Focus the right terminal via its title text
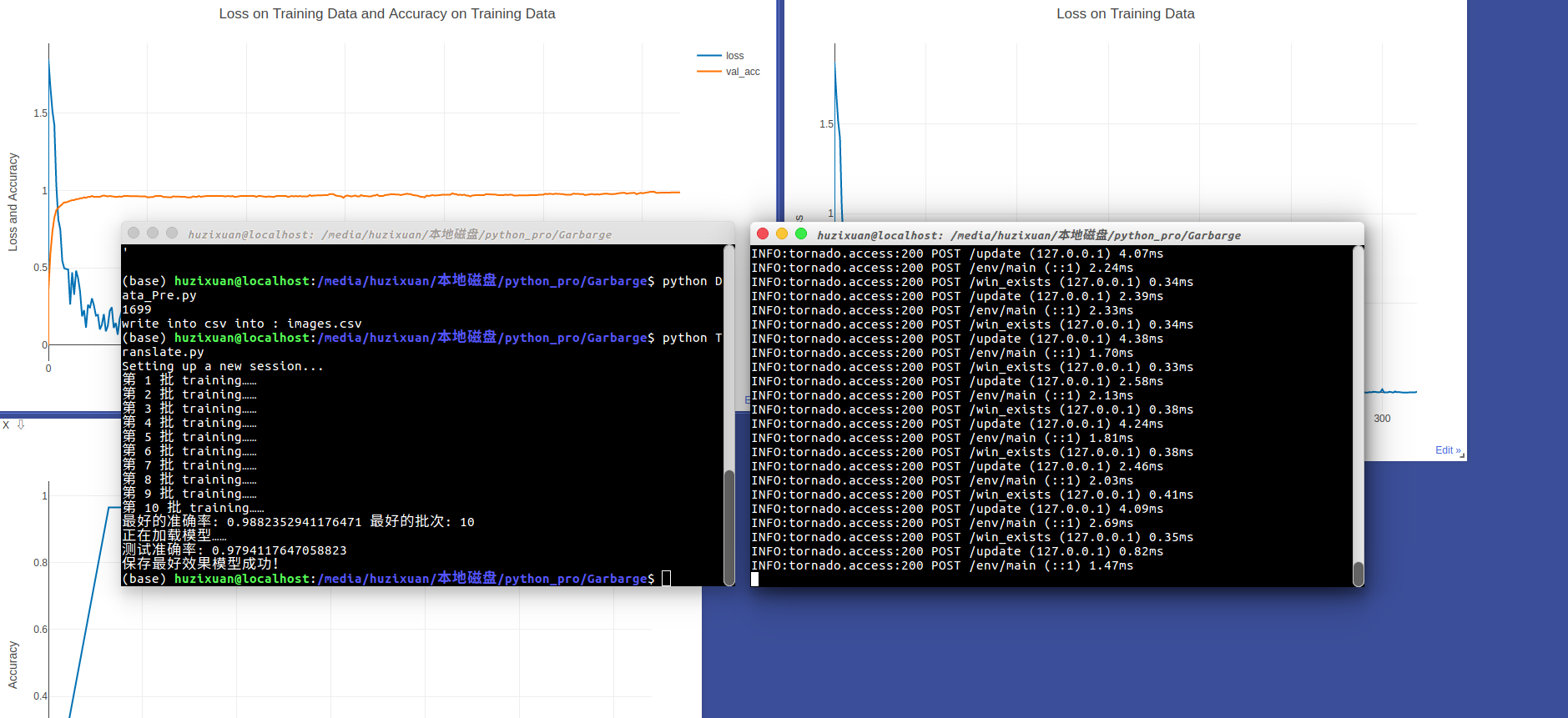Viewport: 1568px width, 718px height. click(1029, 235)
